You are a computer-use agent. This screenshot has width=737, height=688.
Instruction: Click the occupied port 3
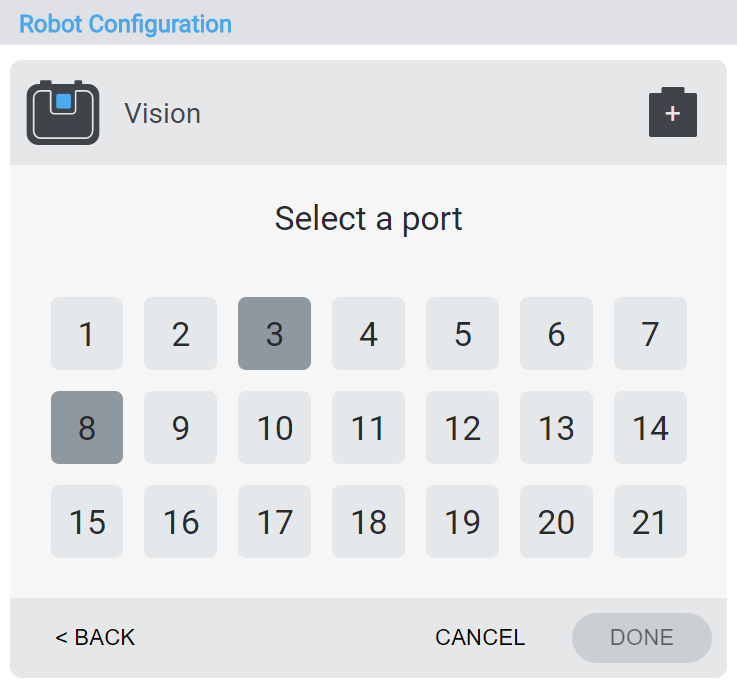pyautogui.click(x=275, y=334)
